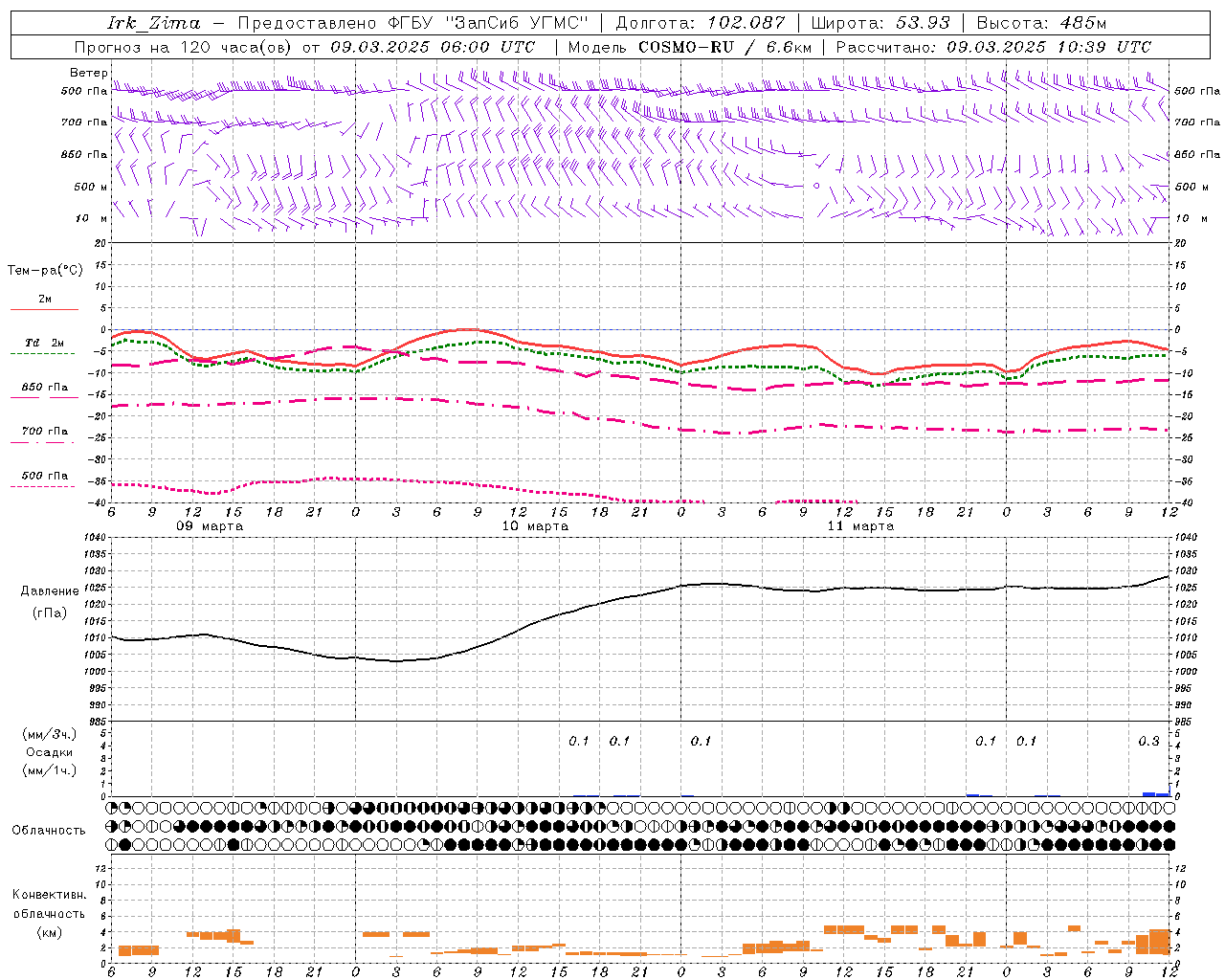Screen dimensions: 1225x980
Task: Click the 0.3 precipitation value
Action: pyautogui.click(x=1148, y=741)
